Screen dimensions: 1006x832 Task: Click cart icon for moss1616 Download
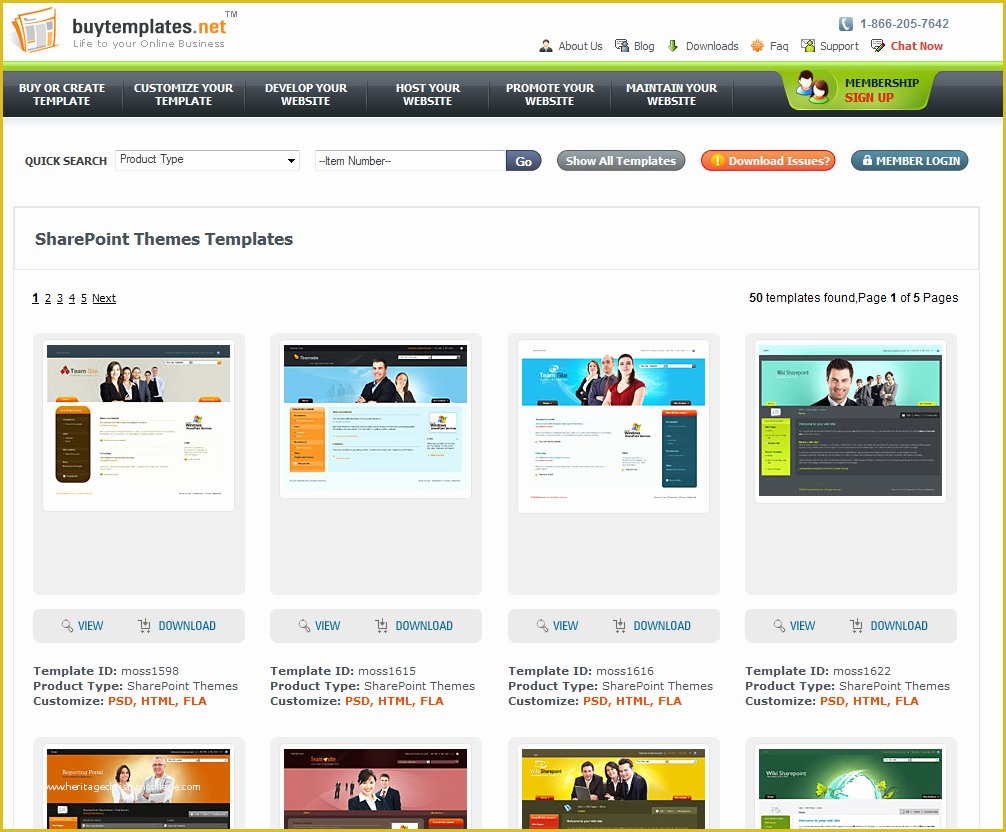[619, 625]
